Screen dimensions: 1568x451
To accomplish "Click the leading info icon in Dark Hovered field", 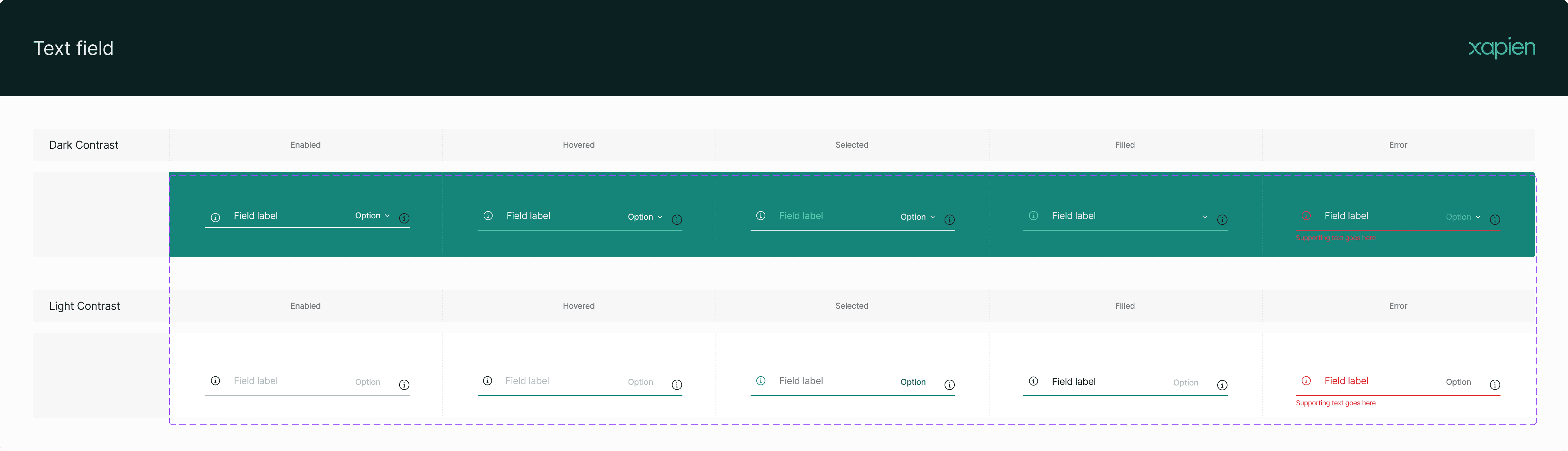I will (487, 216).
